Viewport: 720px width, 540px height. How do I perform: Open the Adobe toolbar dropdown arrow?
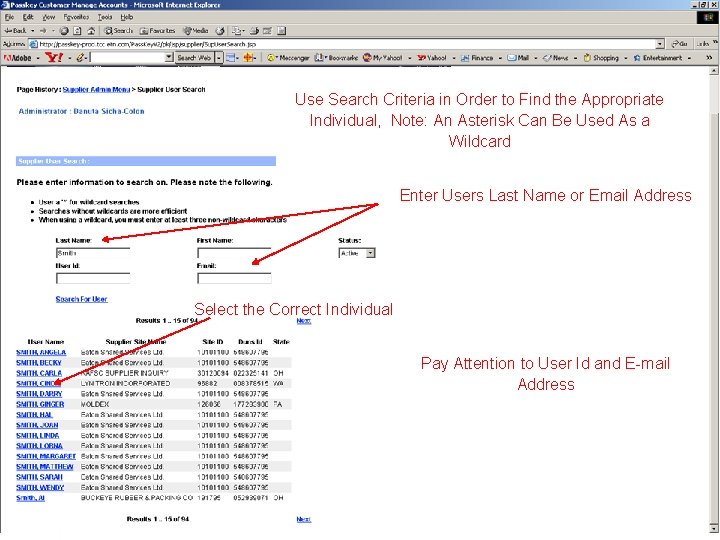pos(38,58)
